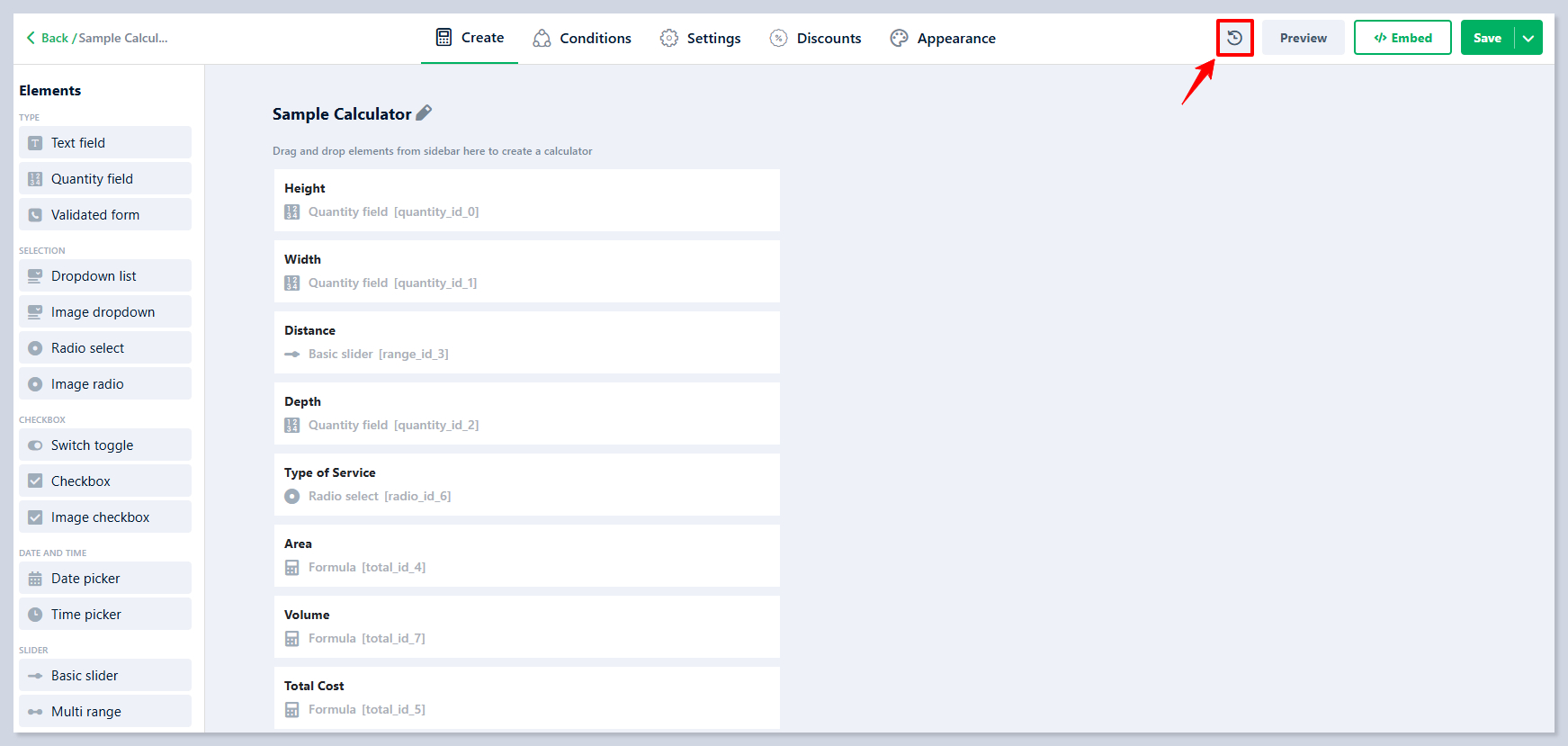
Task: Click the Discounts percent icon
Action: (778, 38)
